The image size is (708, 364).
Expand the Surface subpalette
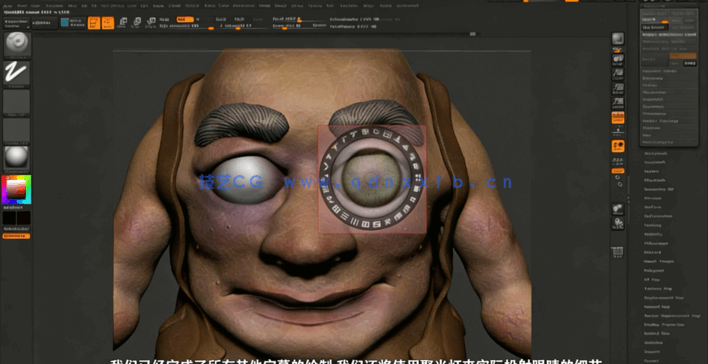coord(652,207)
